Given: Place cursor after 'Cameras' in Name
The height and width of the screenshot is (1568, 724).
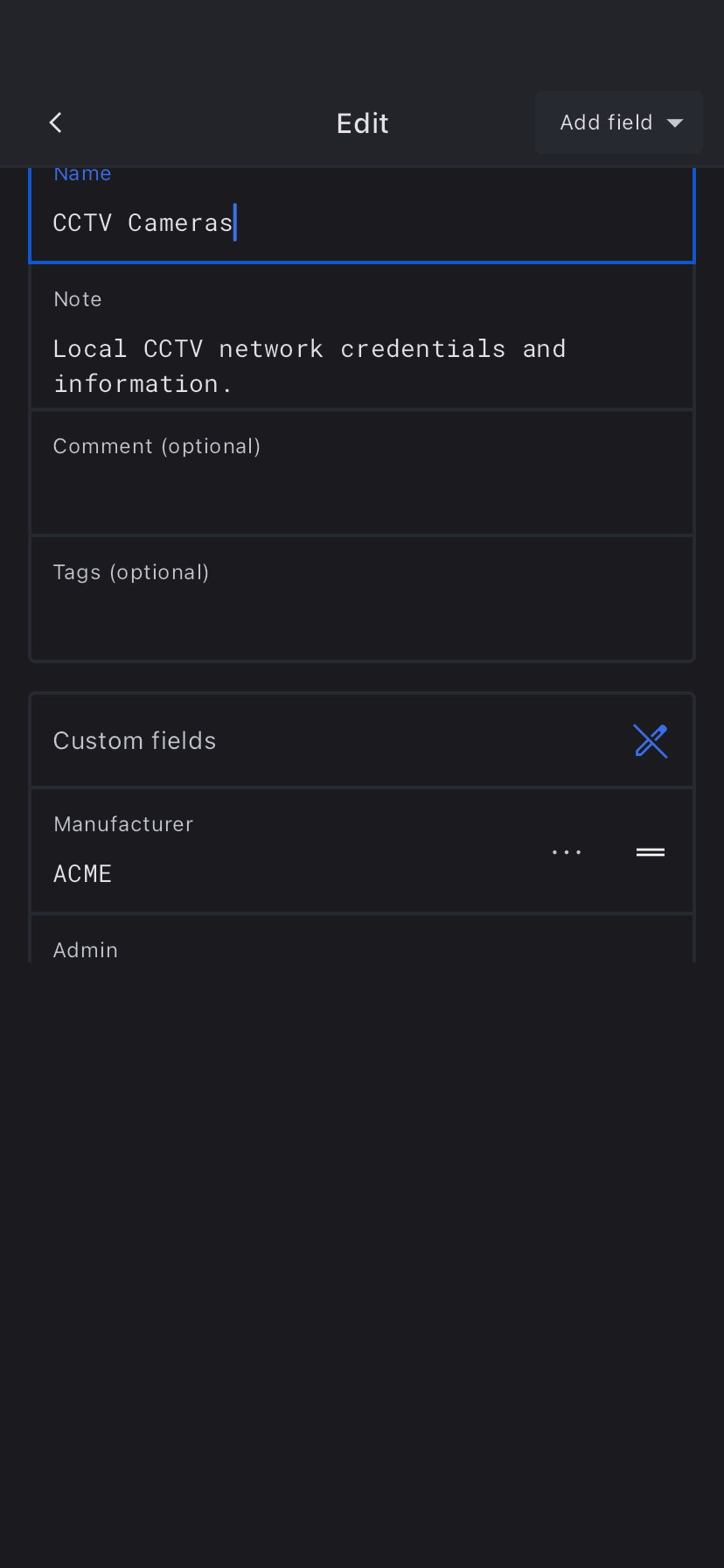Looking at the screenshot, I should coord(234,223).
